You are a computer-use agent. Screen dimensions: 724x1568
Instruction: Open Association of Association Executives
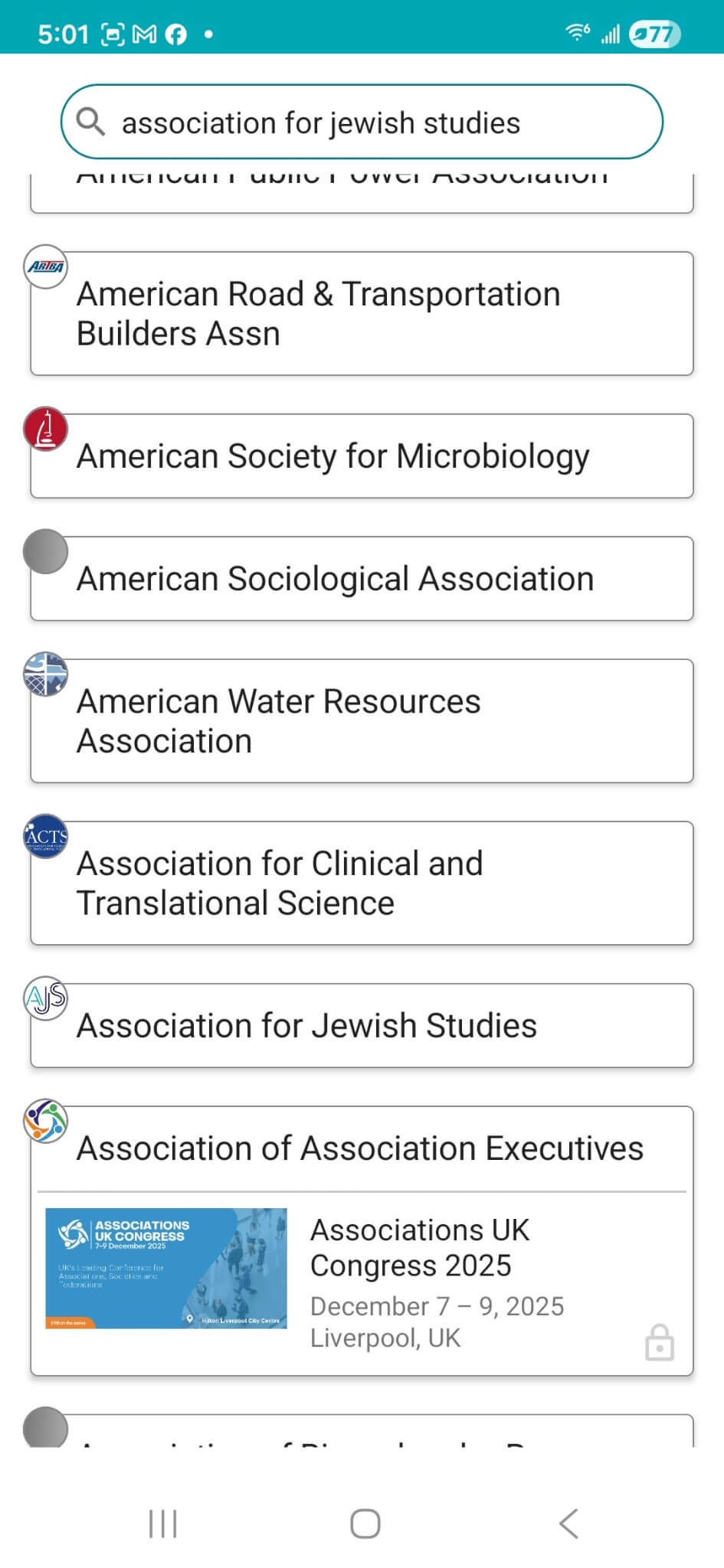coord(360,1148)
